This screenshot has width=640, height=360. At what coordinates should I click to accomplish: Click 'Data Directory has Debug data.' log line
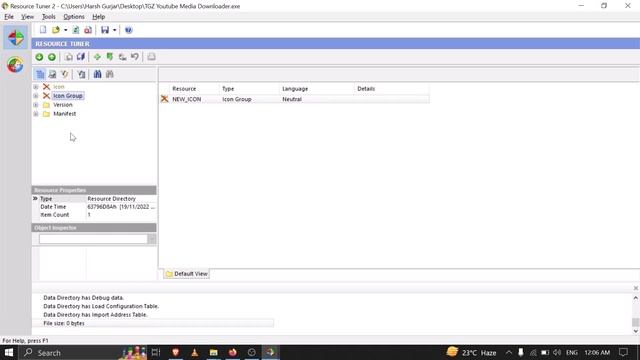(x=83, y=298)
